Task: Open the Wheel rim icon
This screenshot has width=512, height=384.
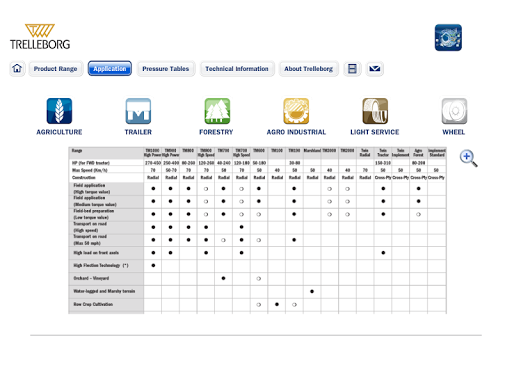Action: coord(454,111)
